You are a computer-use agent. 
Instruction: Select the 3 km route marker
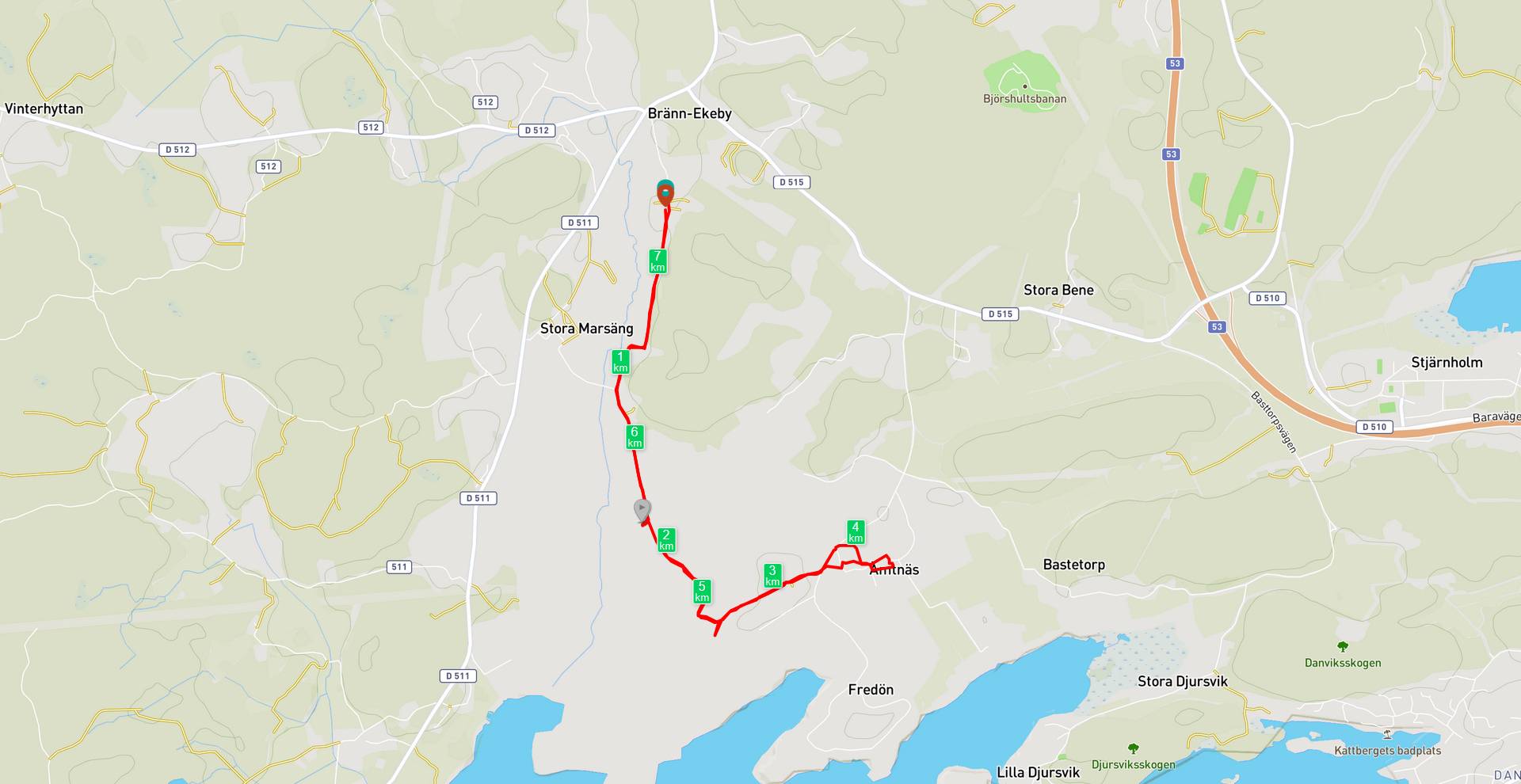[772, 576]
